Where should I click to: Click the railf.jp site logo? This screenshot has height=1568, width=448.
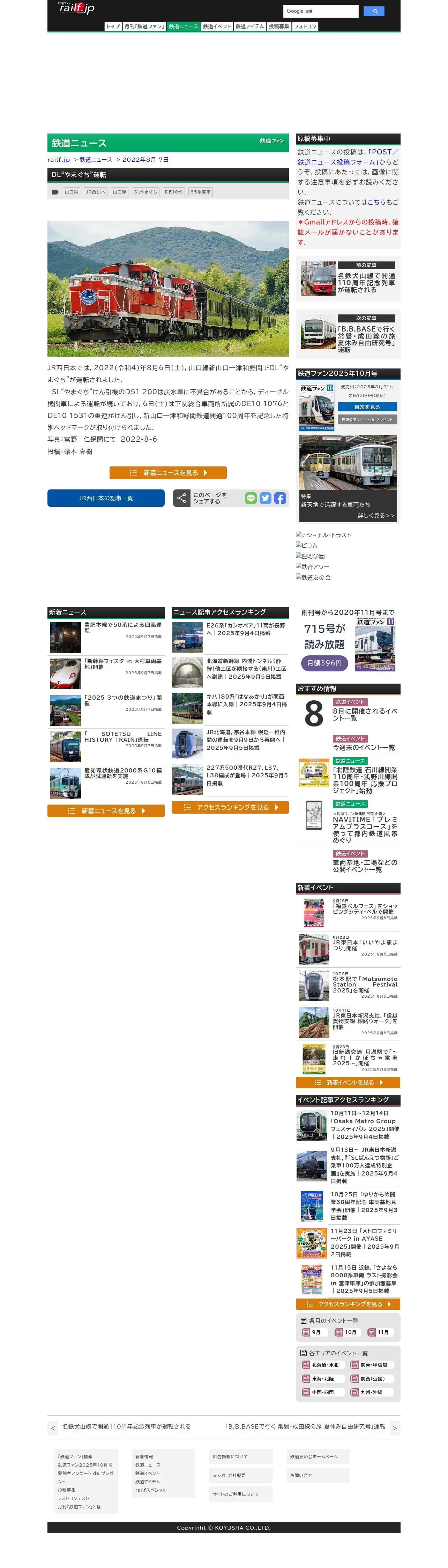click(x=76, y=8)
